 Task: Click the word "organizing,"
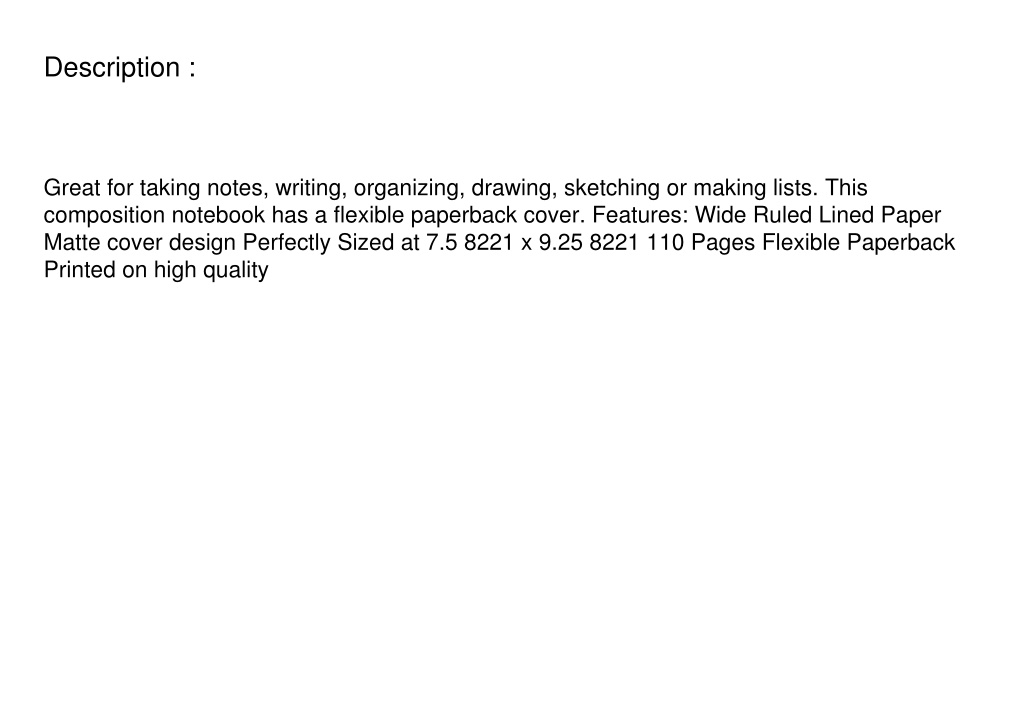409,188
